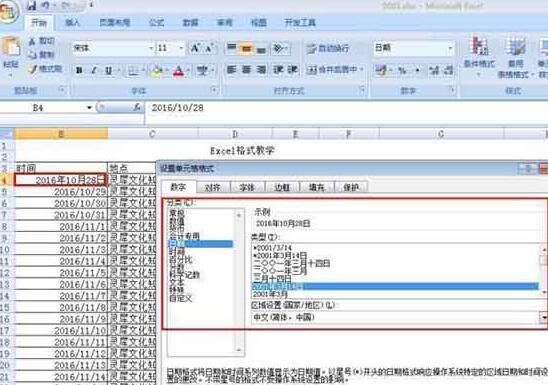Open the 日期 number format dropdown
Image resolution: width=548 pixels, height=385 pixels.
[x=450, y=48]
